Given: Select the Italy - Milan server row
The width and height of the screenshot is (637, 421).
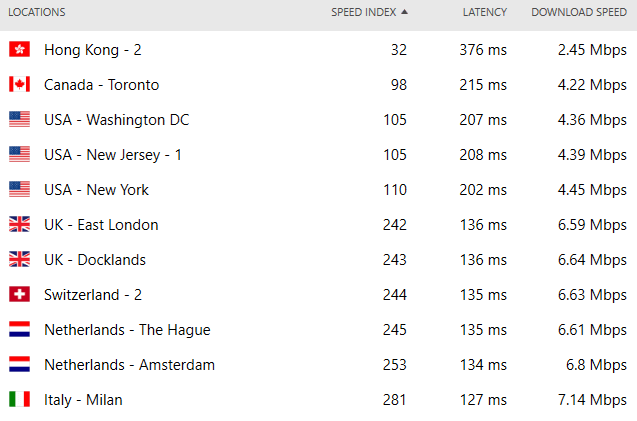Looking at the screenshot, I should (x=318, y=399).
